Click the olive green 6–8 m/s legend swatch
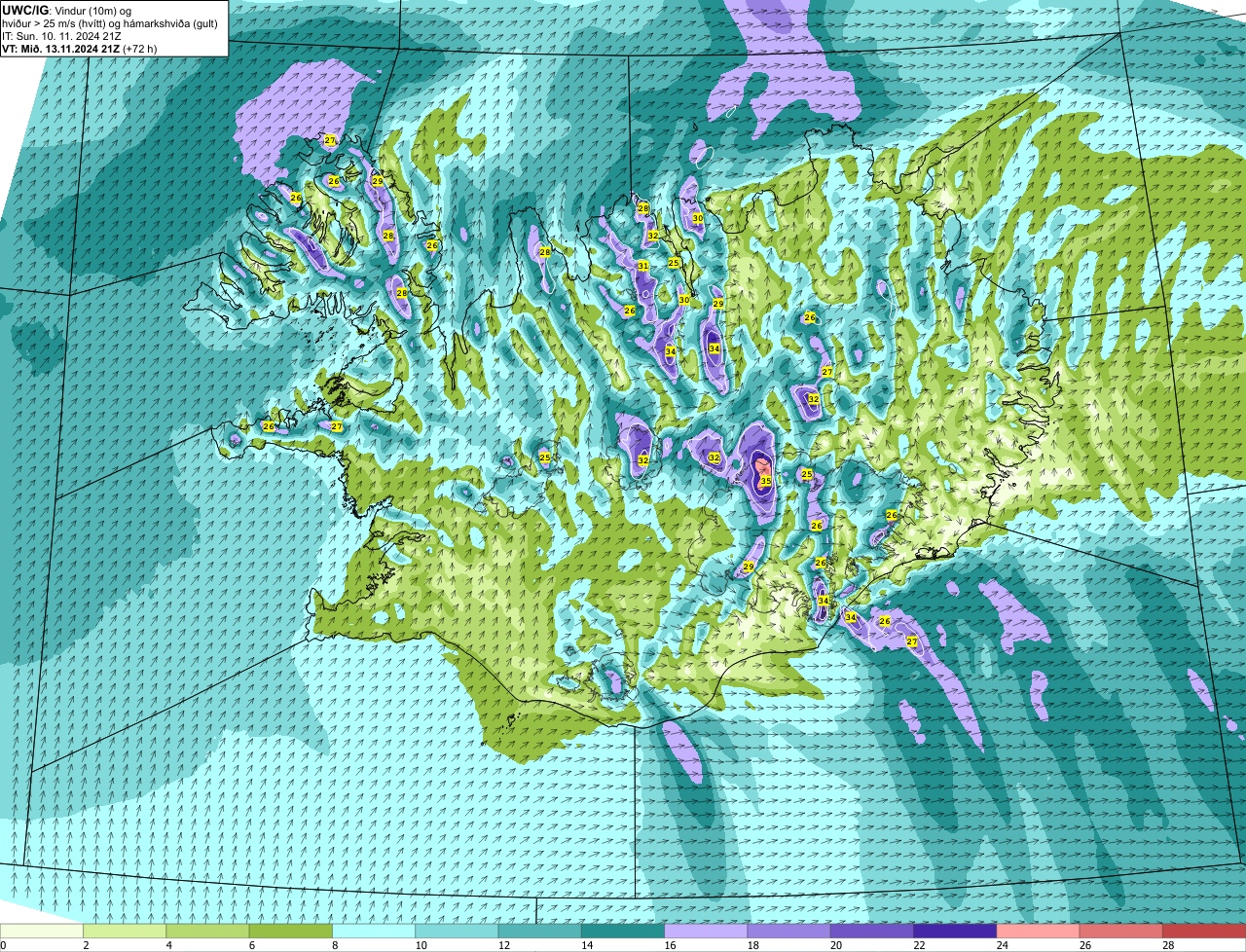Image resolution: width=1246 pixels, height=952 pixels. pyautogui.click(x=291, y=932)
